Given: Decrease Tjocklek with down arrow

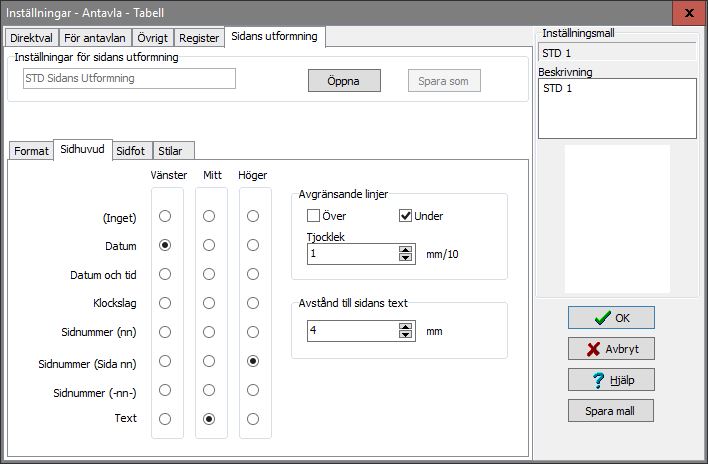Looking at the screenshot, I should (x=405, y=258).
